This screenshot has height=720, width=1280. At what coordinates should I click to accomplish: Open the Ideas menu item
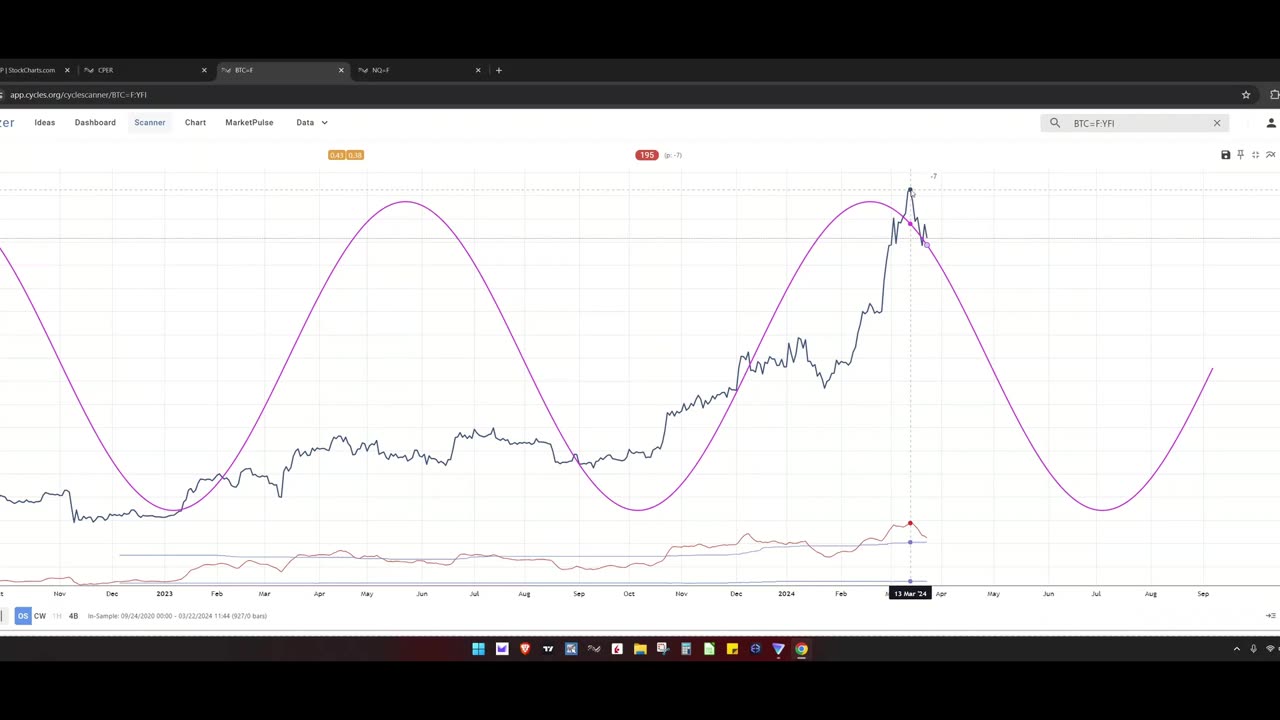coord(45,122)
